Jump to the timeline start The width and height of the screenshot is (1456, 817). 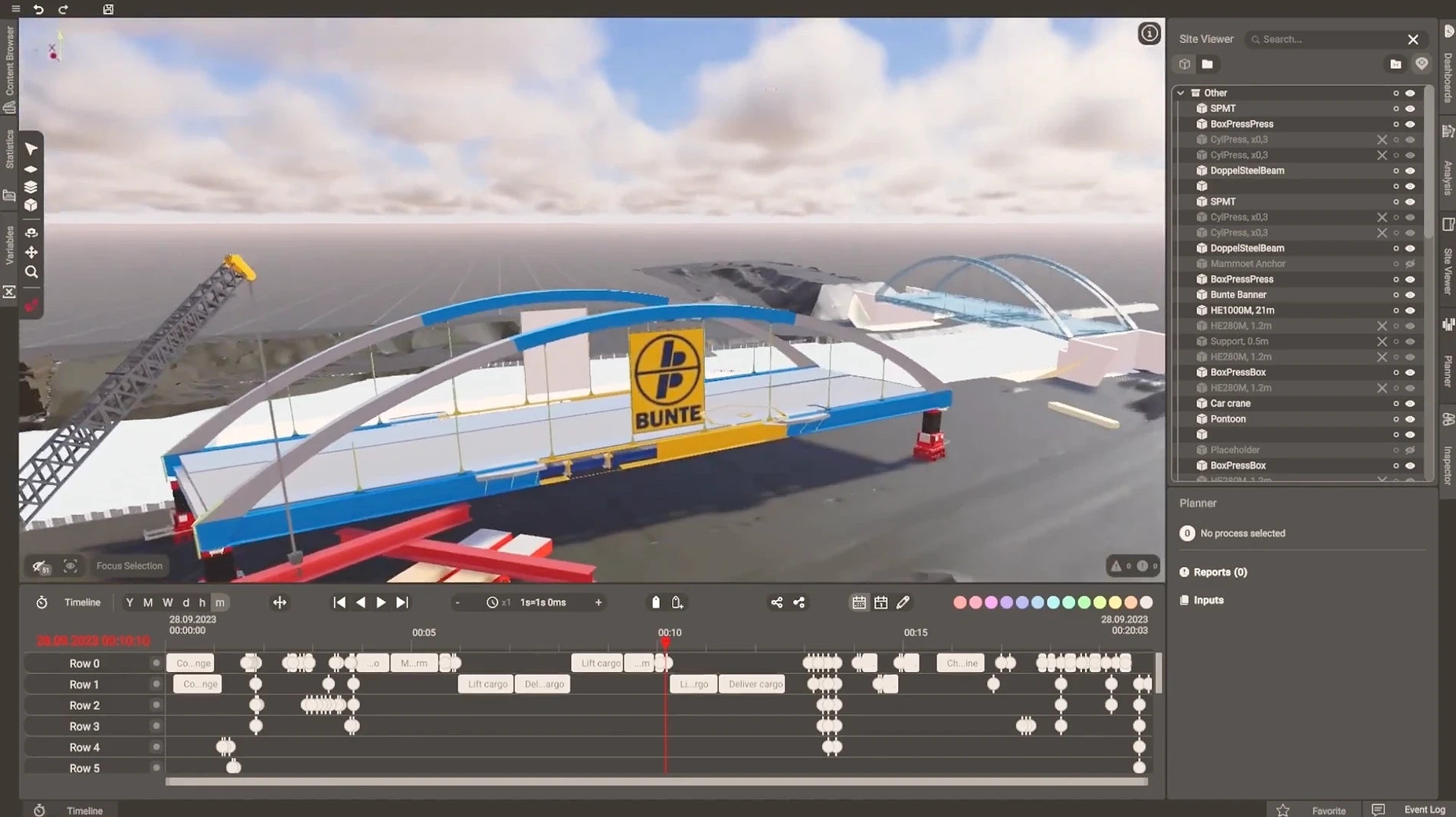pyautogui.click(x=339, y=602)
